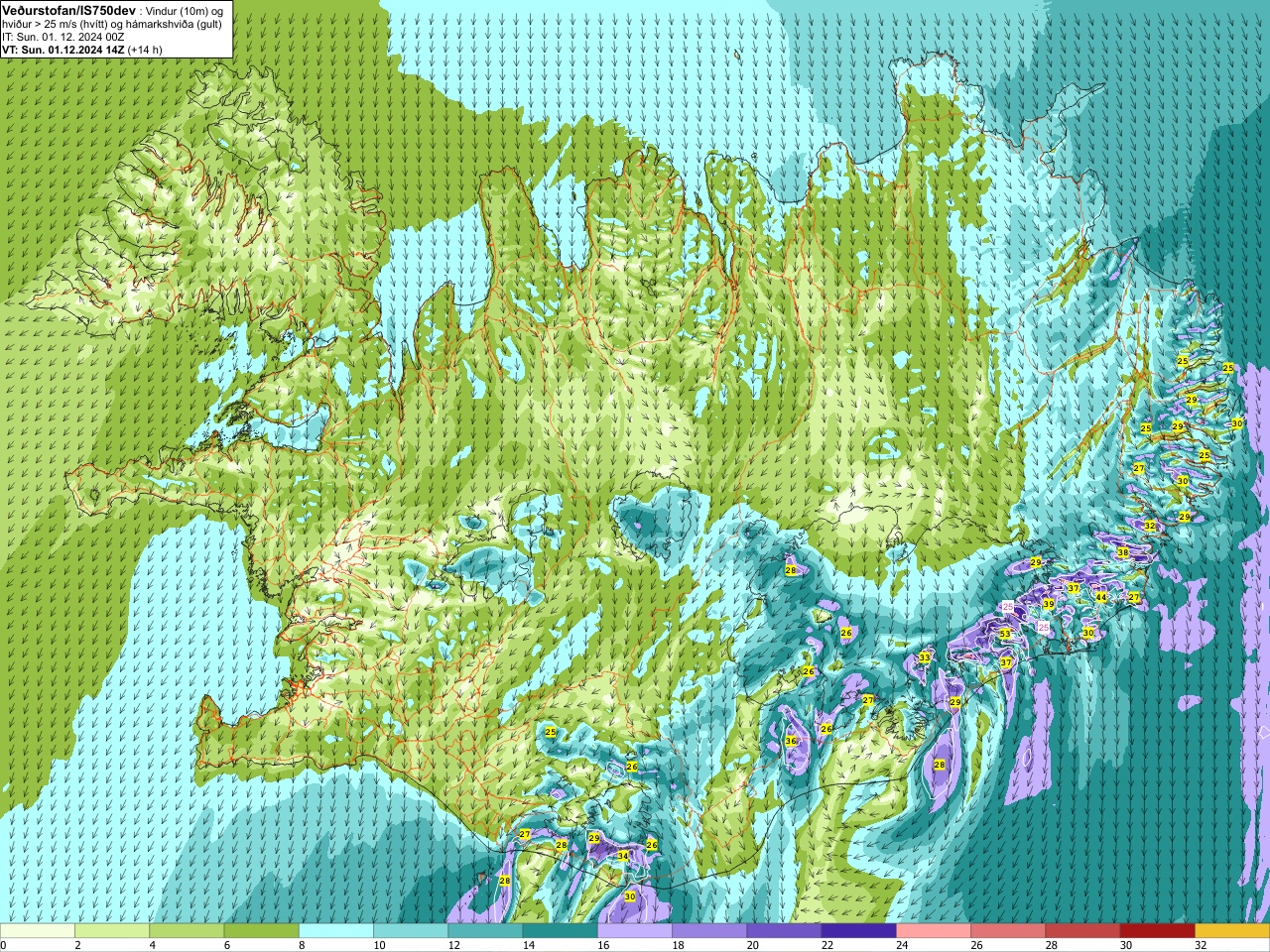Click the pink 24–26 m/s legend swatch
Viewport: 1270px width, 952px height.
tap(934, 931)
